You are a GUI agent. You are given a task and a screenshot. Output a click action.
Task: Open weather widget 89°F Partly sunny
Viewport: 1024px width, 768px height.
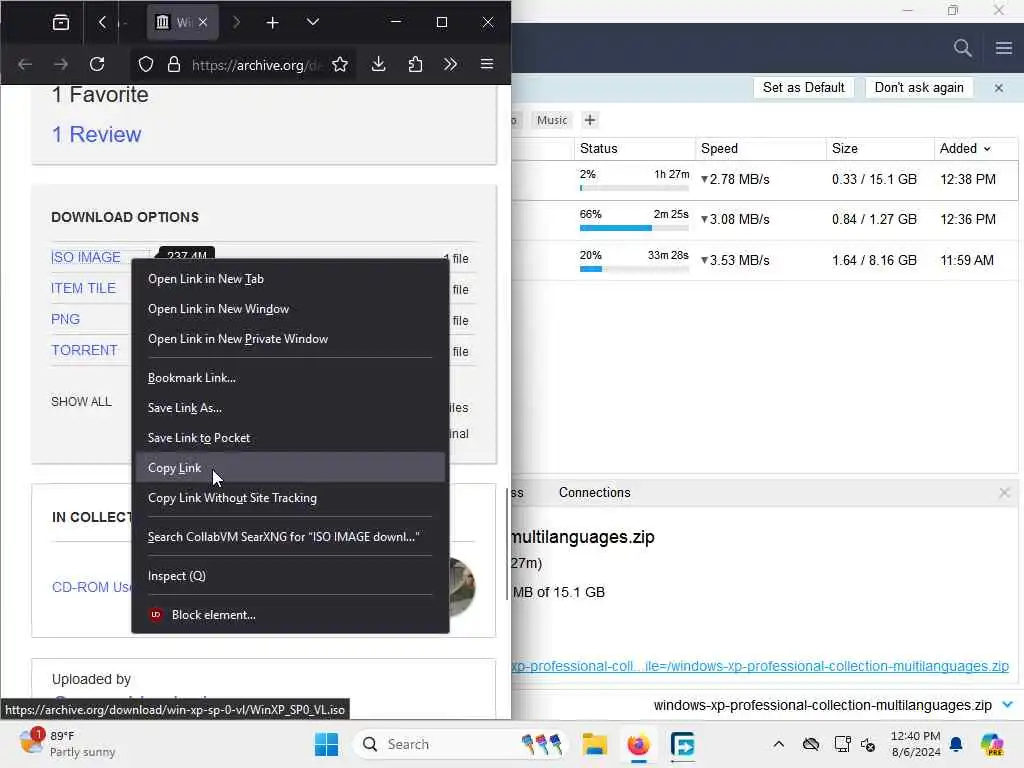coord(67,743)
